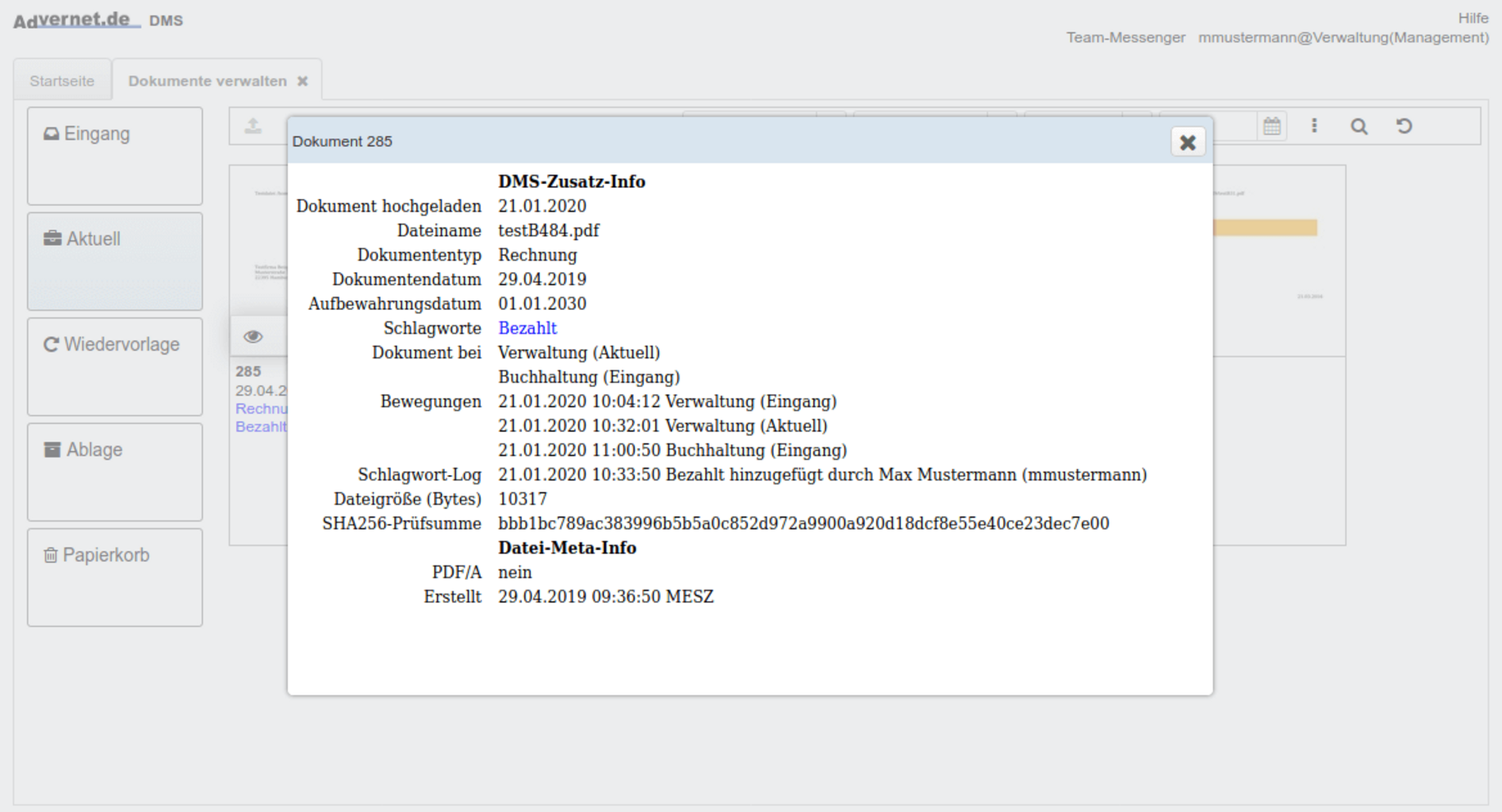The image size is (1502, 812).
Task: Click the Bezahlt keyword link in dialog
Action: [x=527, y=328]
